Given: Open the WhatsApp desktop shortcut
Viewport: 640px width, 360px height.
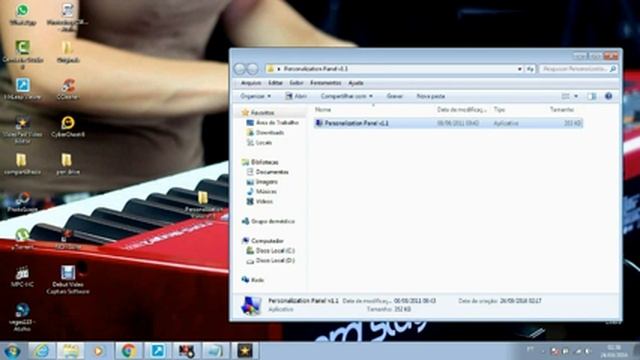Looking at the screenshot, I should pyautogui.click(x=22, y=14).
